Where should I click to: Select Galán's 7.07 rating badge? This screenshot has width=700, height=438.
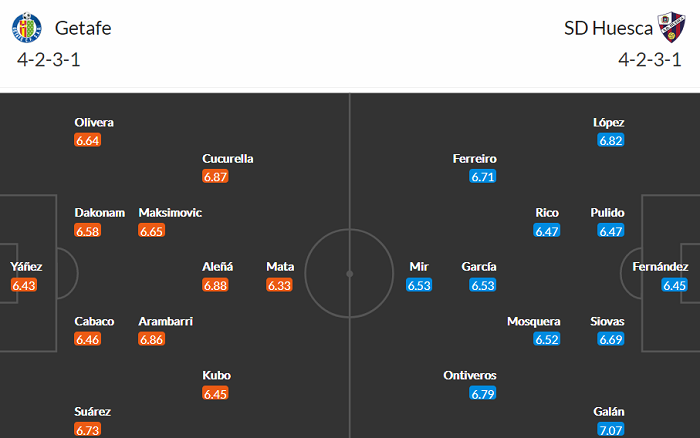coord(611,429)
